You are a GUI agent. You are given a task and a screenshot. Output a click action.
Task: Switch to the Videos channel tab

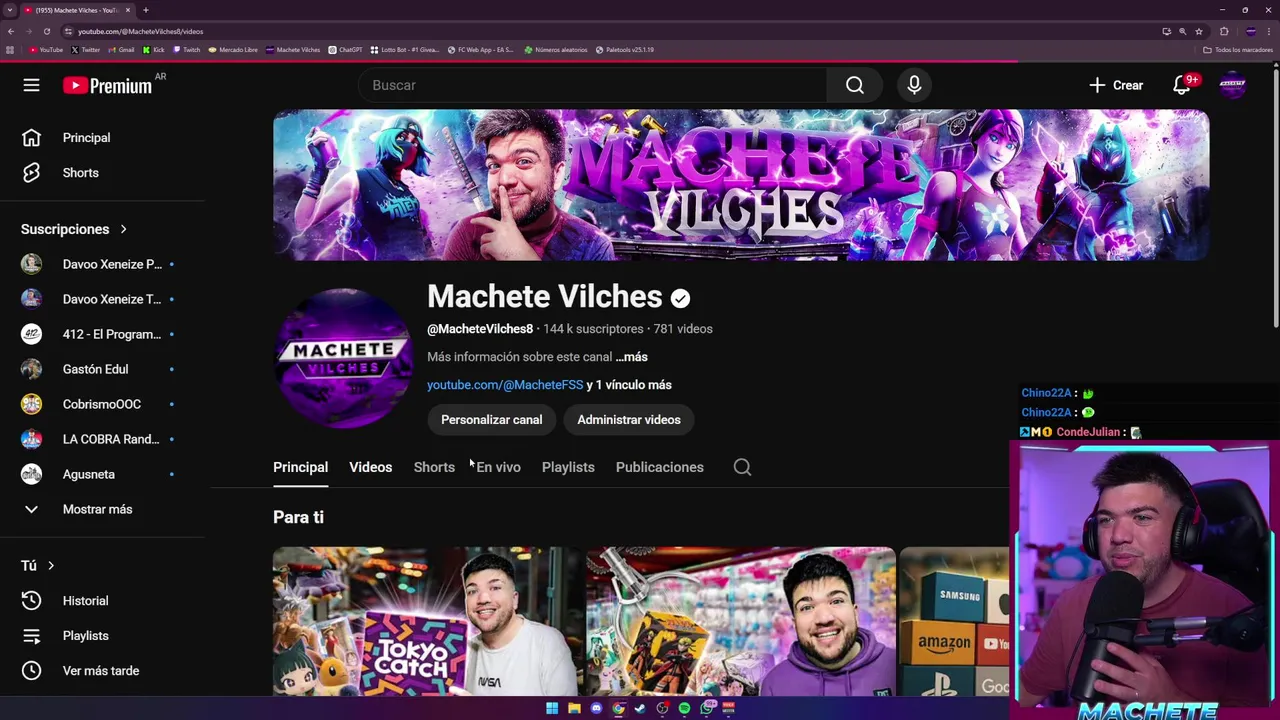click(x=370, y=467)
